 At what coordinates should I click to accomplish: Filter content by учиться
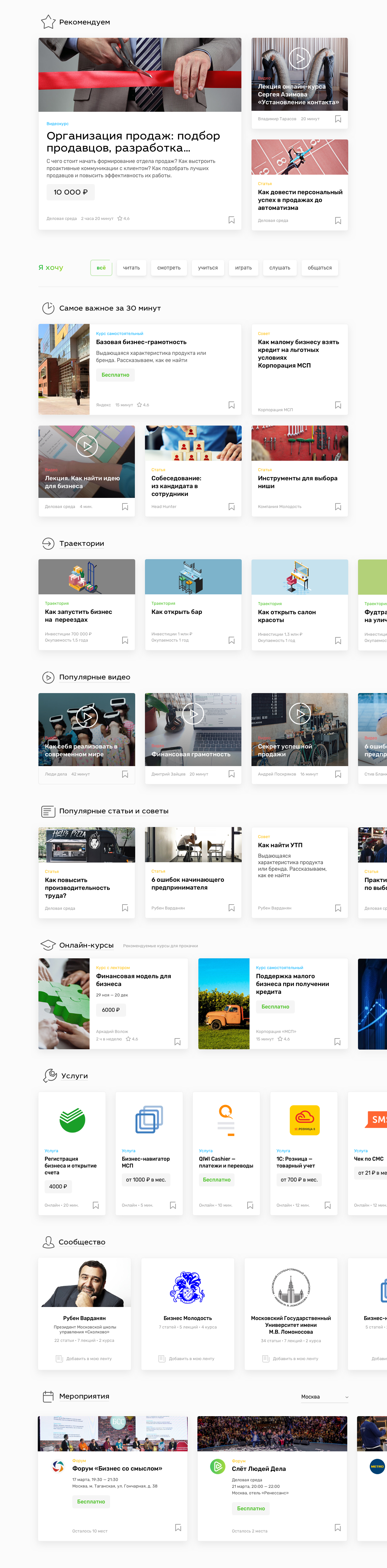coord(208,268)
